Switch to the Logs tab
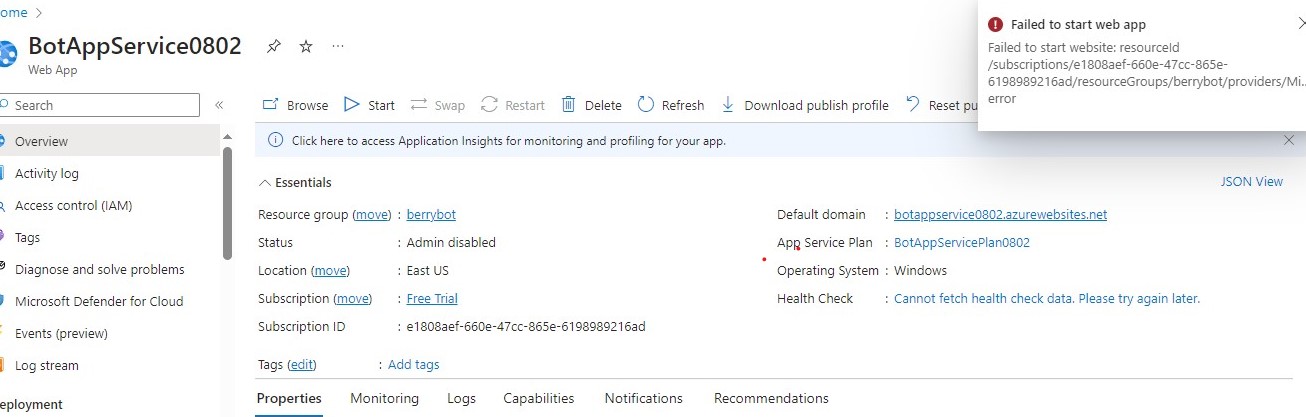Viewport: 1306px width, 417px height. (x=461, y=398)
